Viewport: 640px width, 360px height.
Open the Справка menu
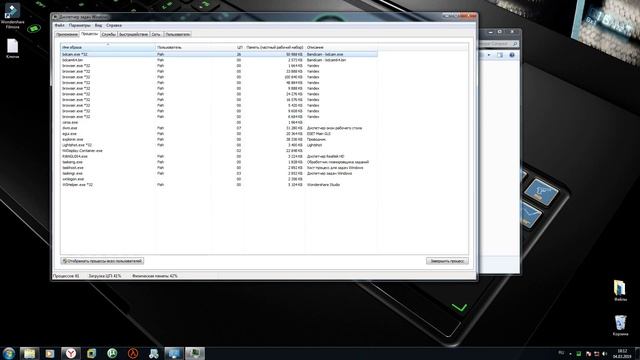[114, 25]
